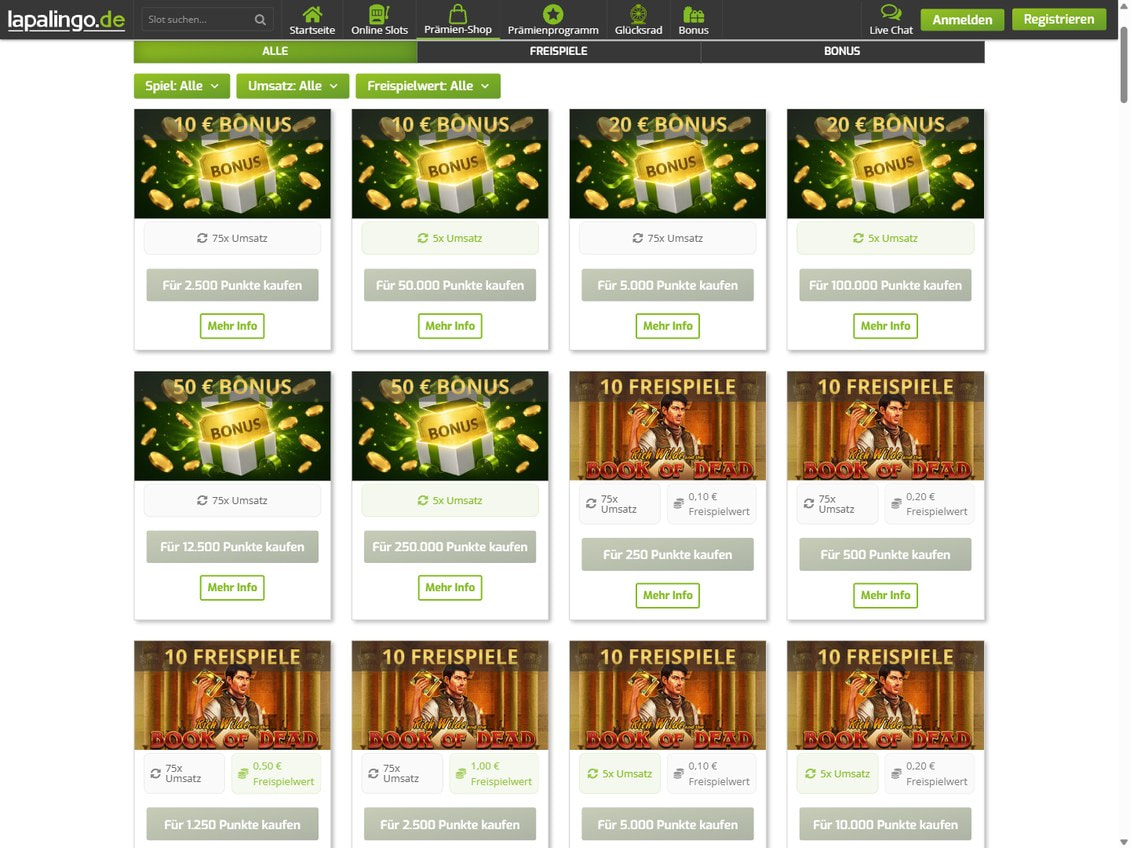Switch to the BONUS tab

(842, 51)
